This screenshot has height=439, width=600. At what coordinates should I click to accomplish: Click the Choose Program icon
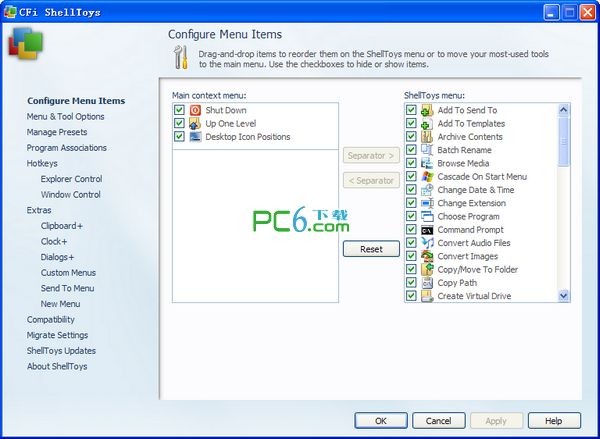coord(427,216)
